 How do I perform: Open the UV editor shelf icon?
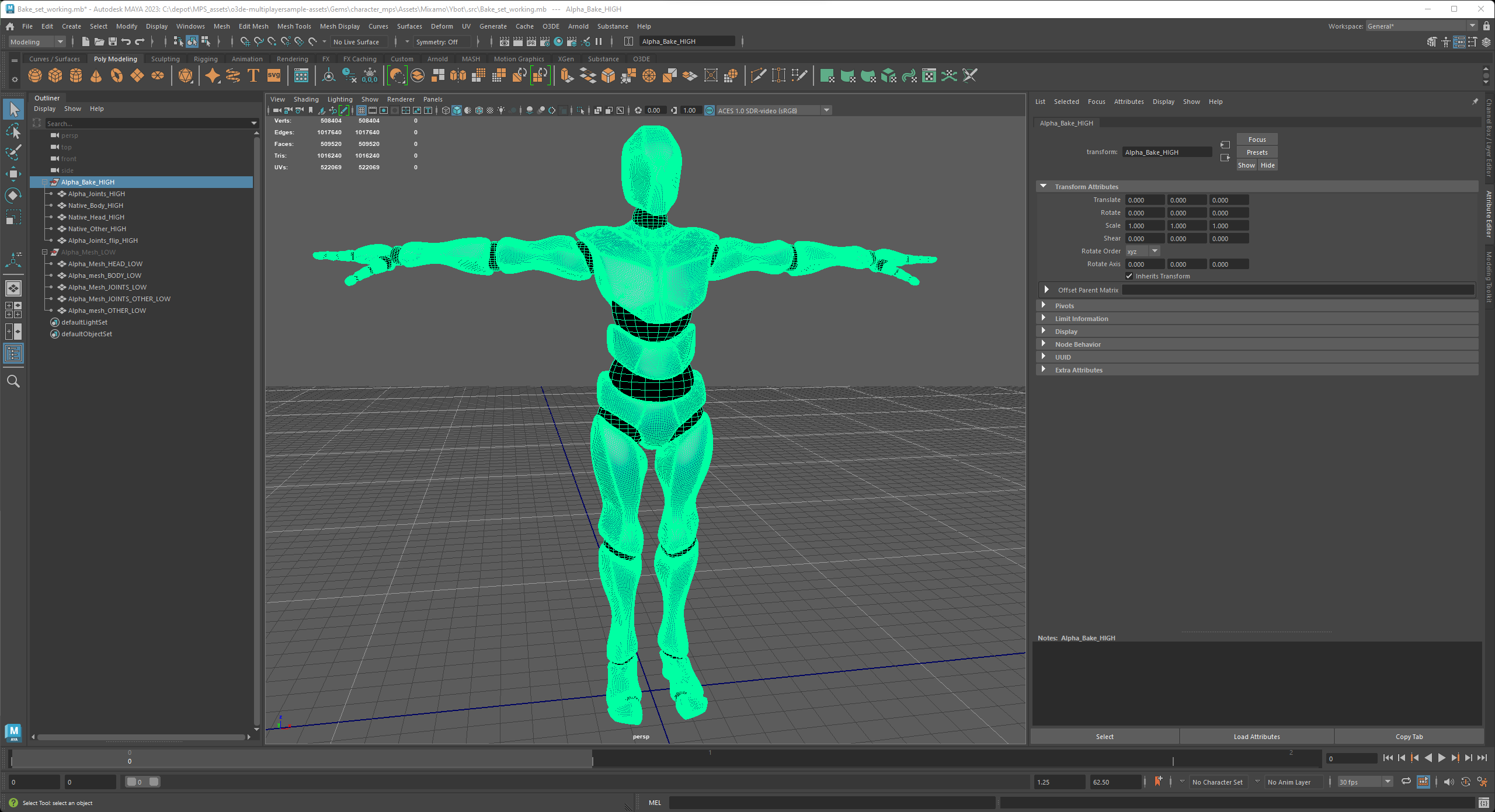coord(929,76)
